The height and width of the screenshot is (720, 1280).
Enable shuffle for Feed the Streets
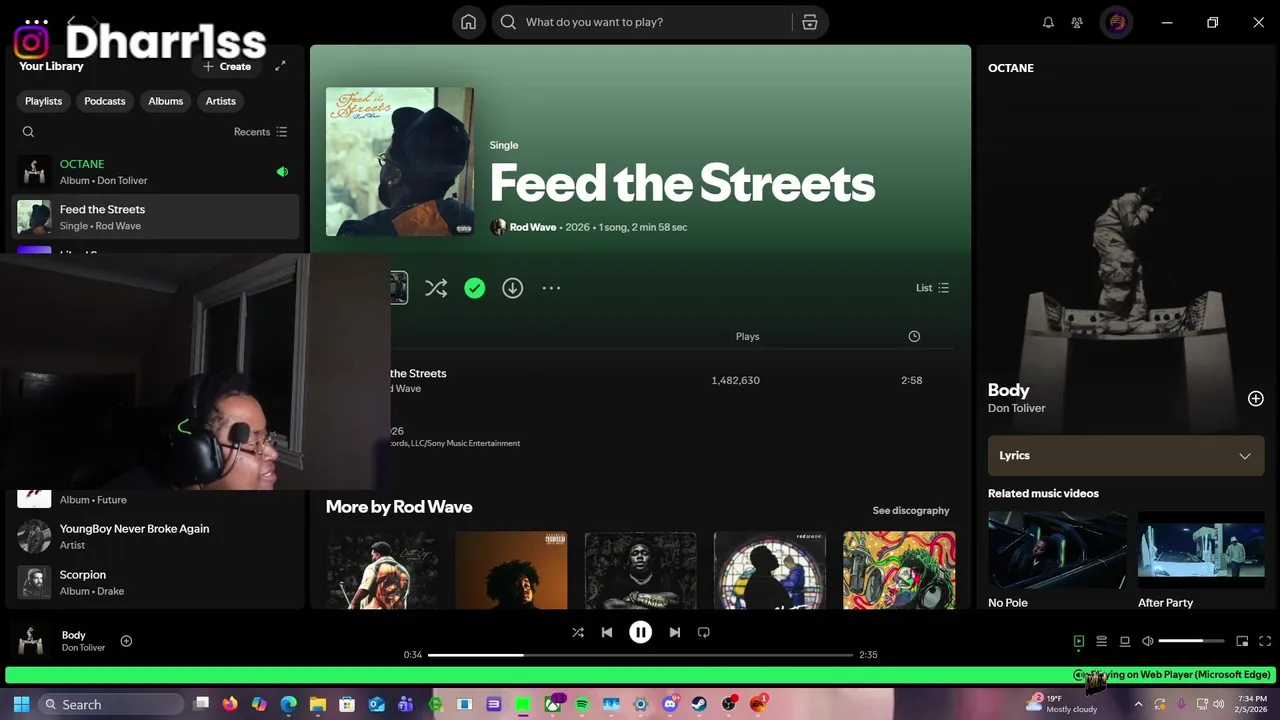(x=436, y=288)
